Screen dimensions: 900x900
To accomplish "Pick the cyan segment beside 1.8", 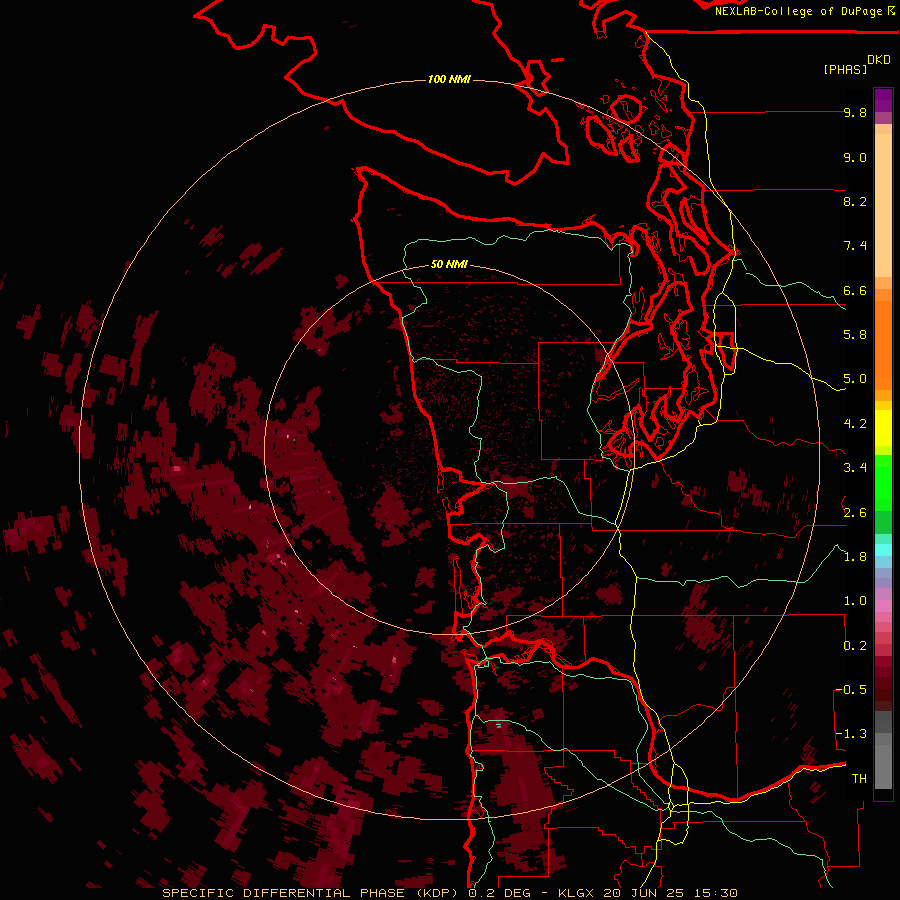I will [x=883, y=550].
